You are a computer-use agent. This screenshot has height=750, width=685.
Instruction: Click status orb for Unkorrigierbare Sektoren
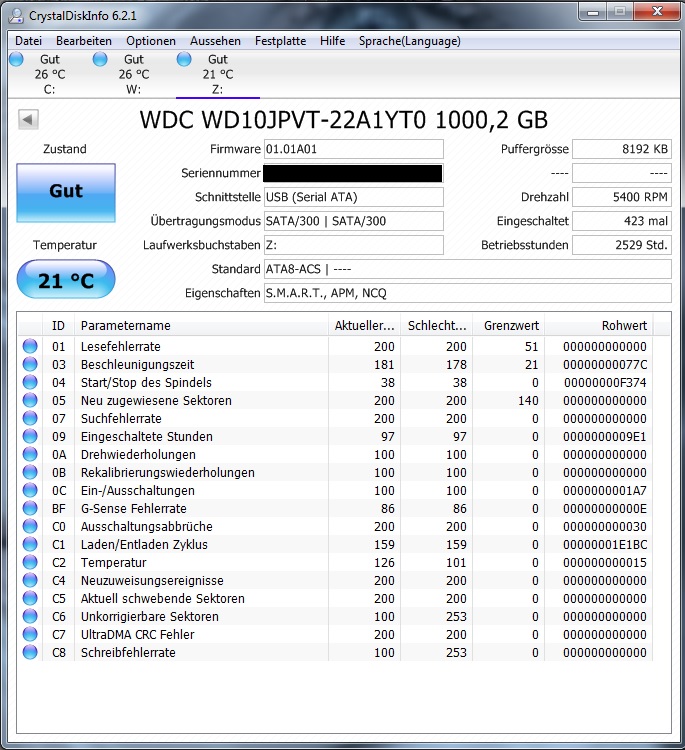(30, 616)
